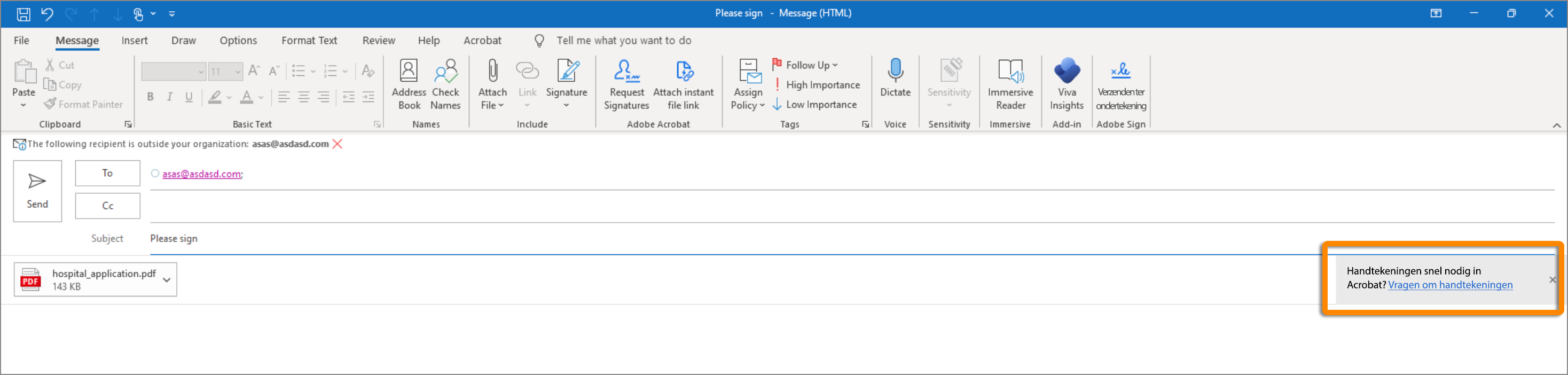
Task: Switch to the Insert tab
Action: (x=134, y=41)
